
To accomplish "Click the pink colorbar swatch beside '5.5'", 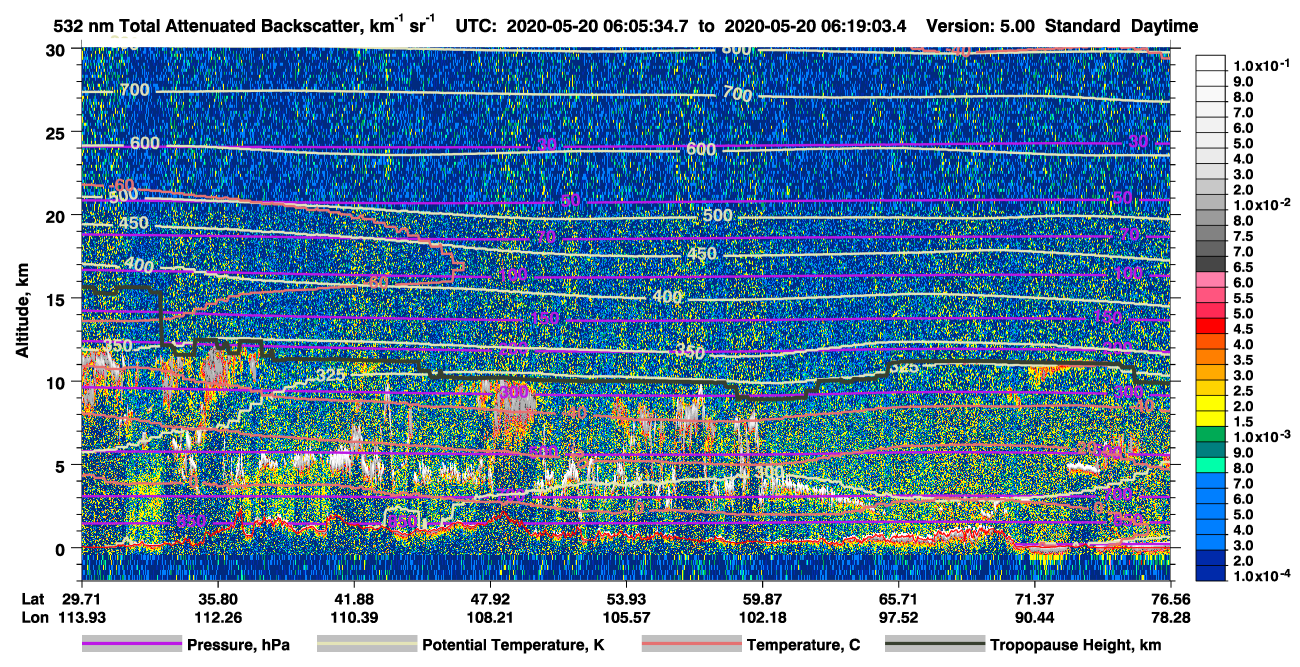I will click(x=1211, y=295).
